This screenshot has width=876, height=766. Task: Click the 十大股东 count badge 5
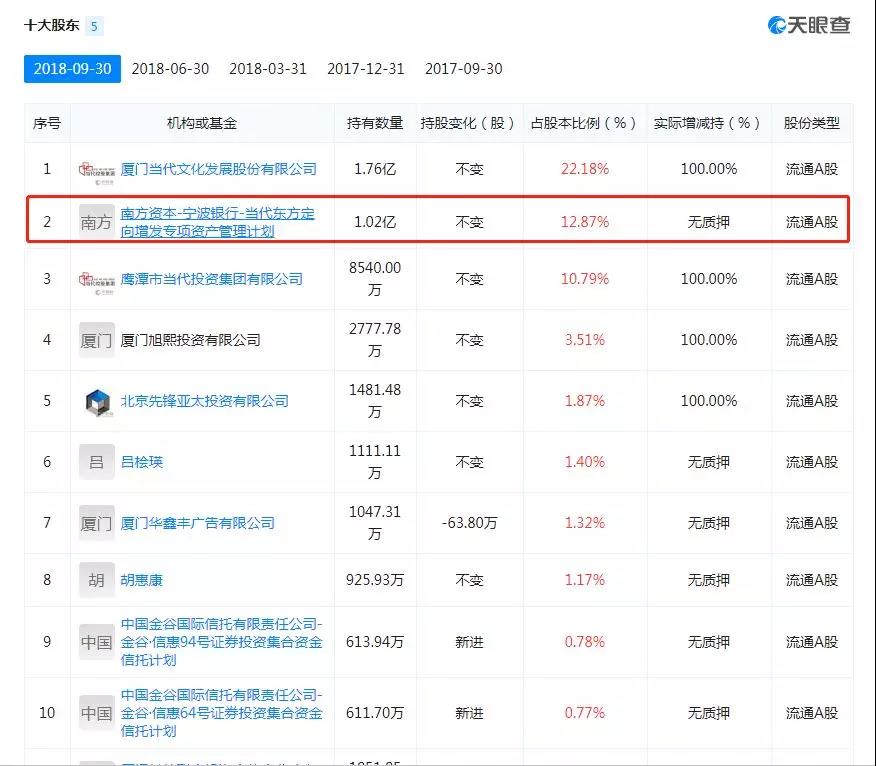[x=94, y=26]
